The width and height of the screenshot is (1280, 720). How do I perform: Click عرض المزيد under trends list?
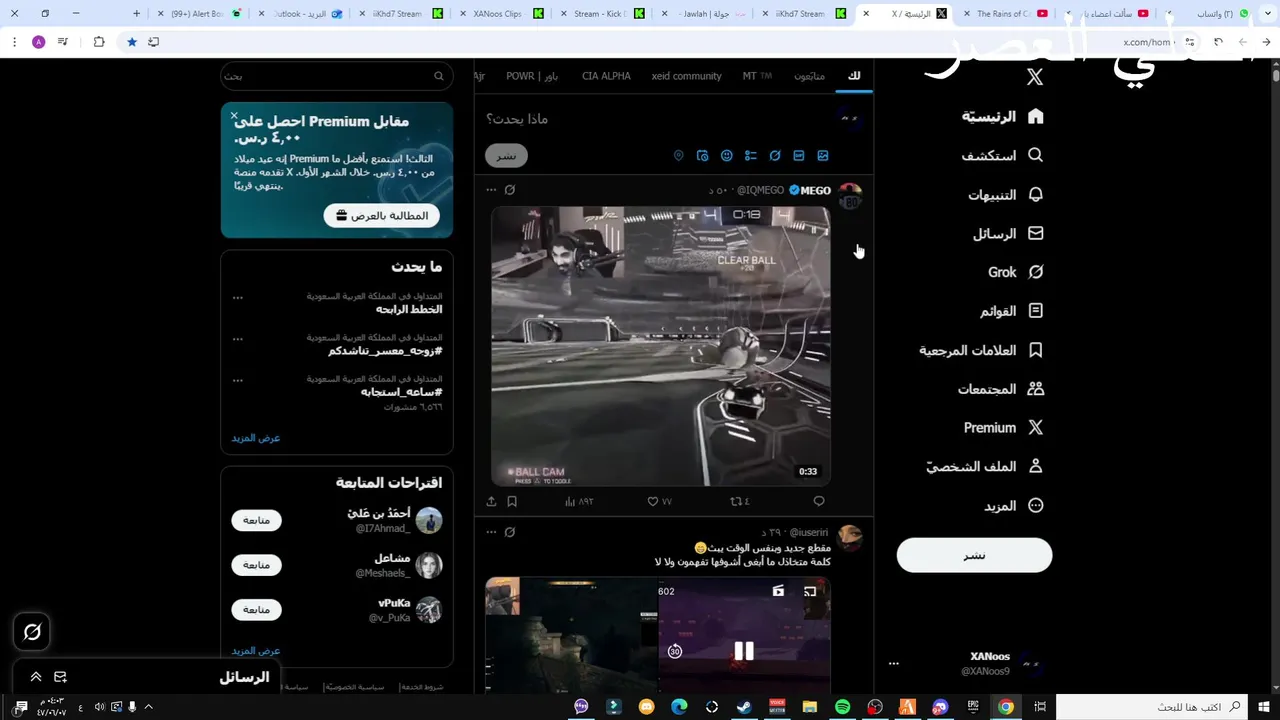(x=256, y=438)
